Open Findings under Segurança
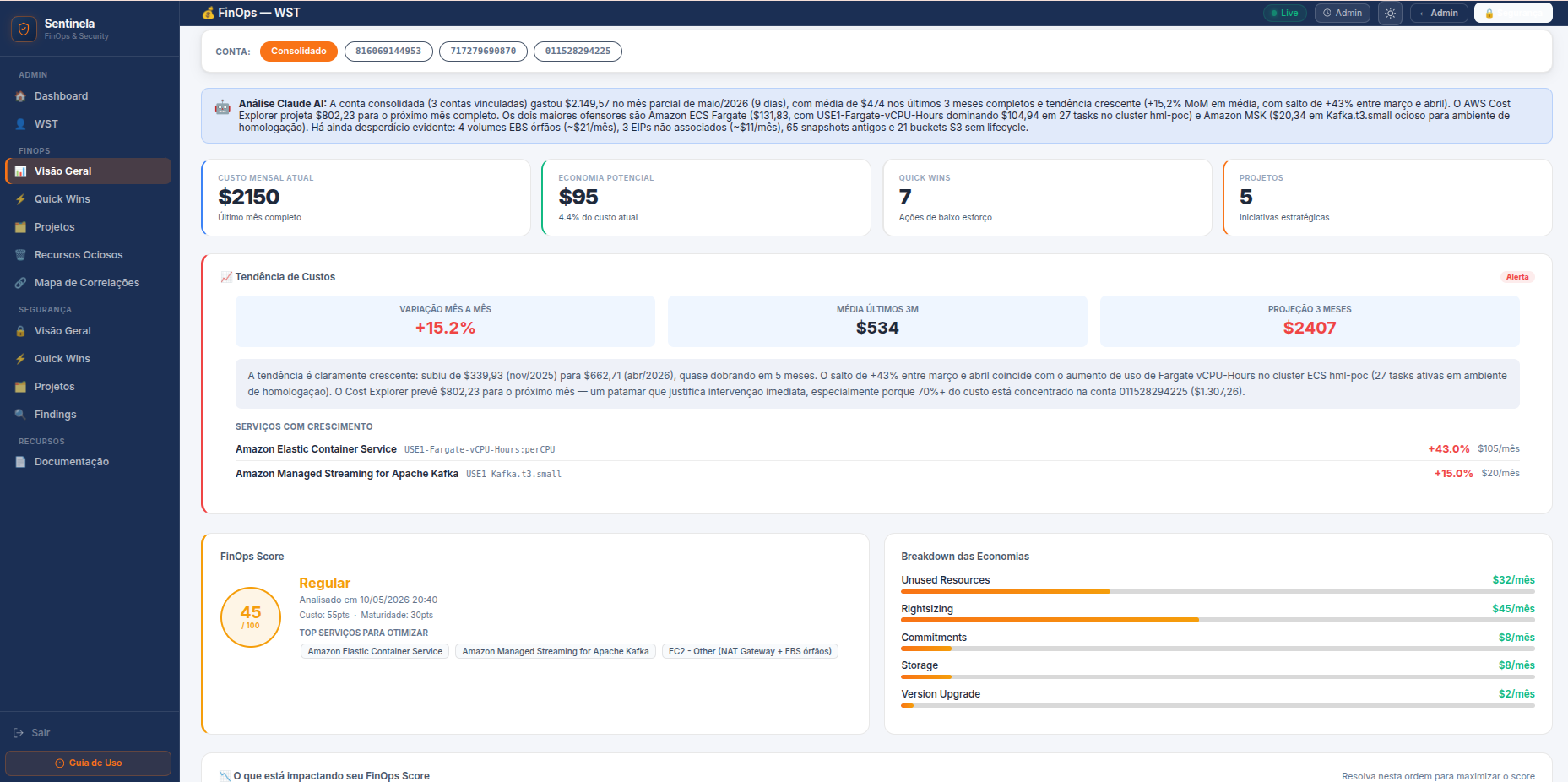Viewport: 1568px width, 782px height. tap(88, 415)
